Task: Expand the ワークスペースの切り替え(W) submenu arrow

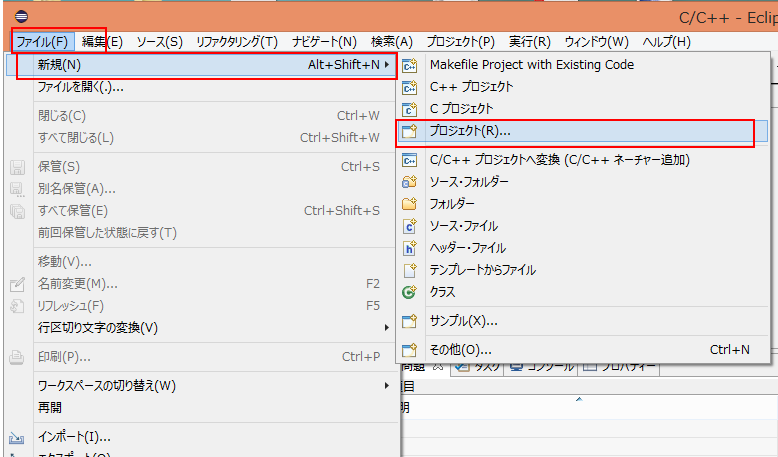Action: 387,386
